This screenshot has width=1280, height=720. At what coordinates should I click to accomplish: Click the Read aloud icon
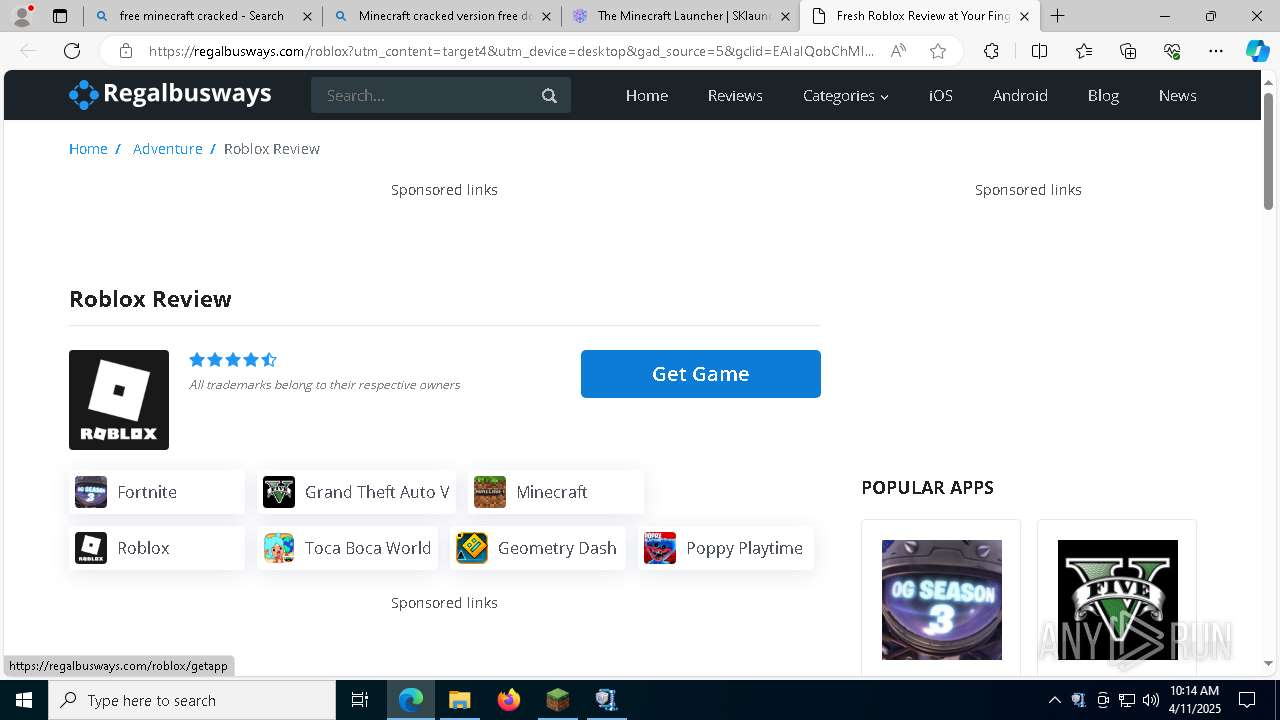pyautogui.click(x=898, y=51)
